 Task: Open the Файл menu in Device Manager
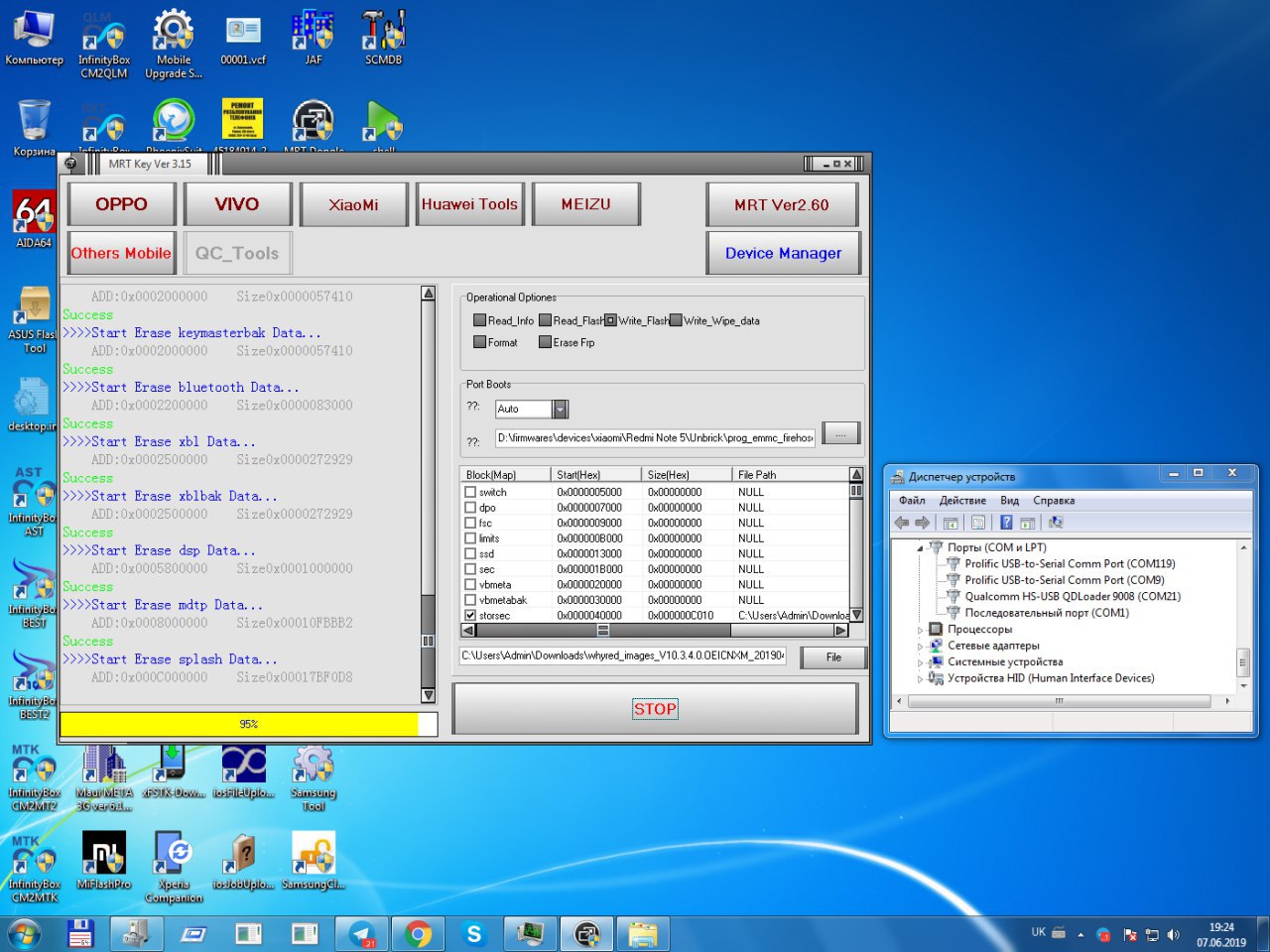912,501
